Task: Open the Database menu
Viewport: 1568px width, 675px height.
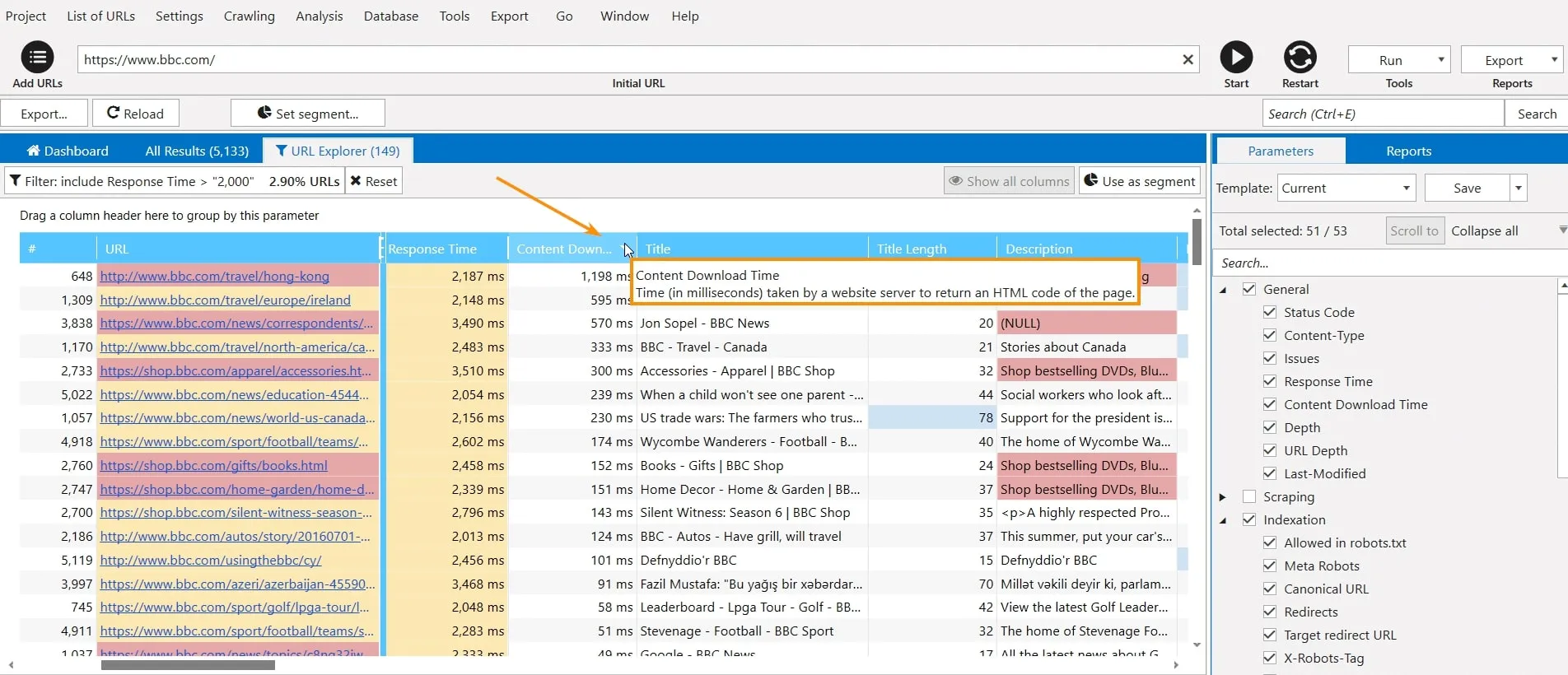Action: click(391, 16)
